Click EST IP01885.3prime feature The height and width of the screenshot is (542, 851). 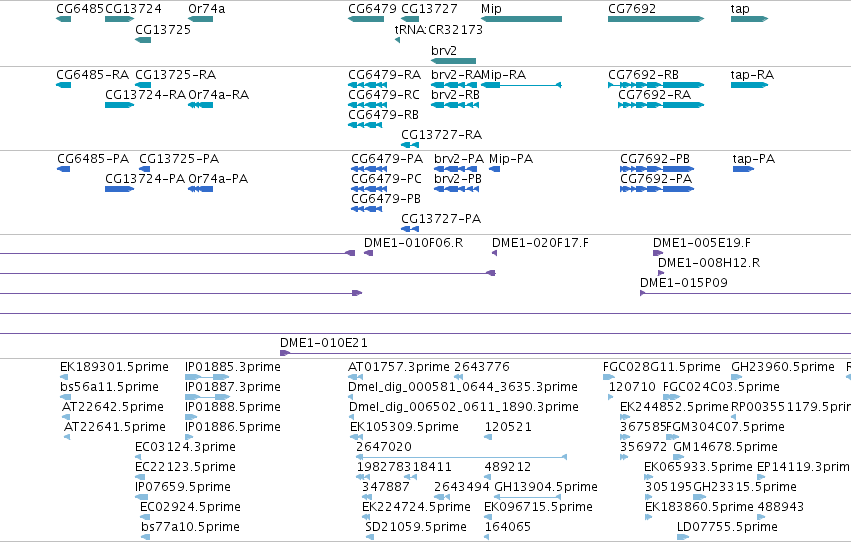[x=207, y=377]
